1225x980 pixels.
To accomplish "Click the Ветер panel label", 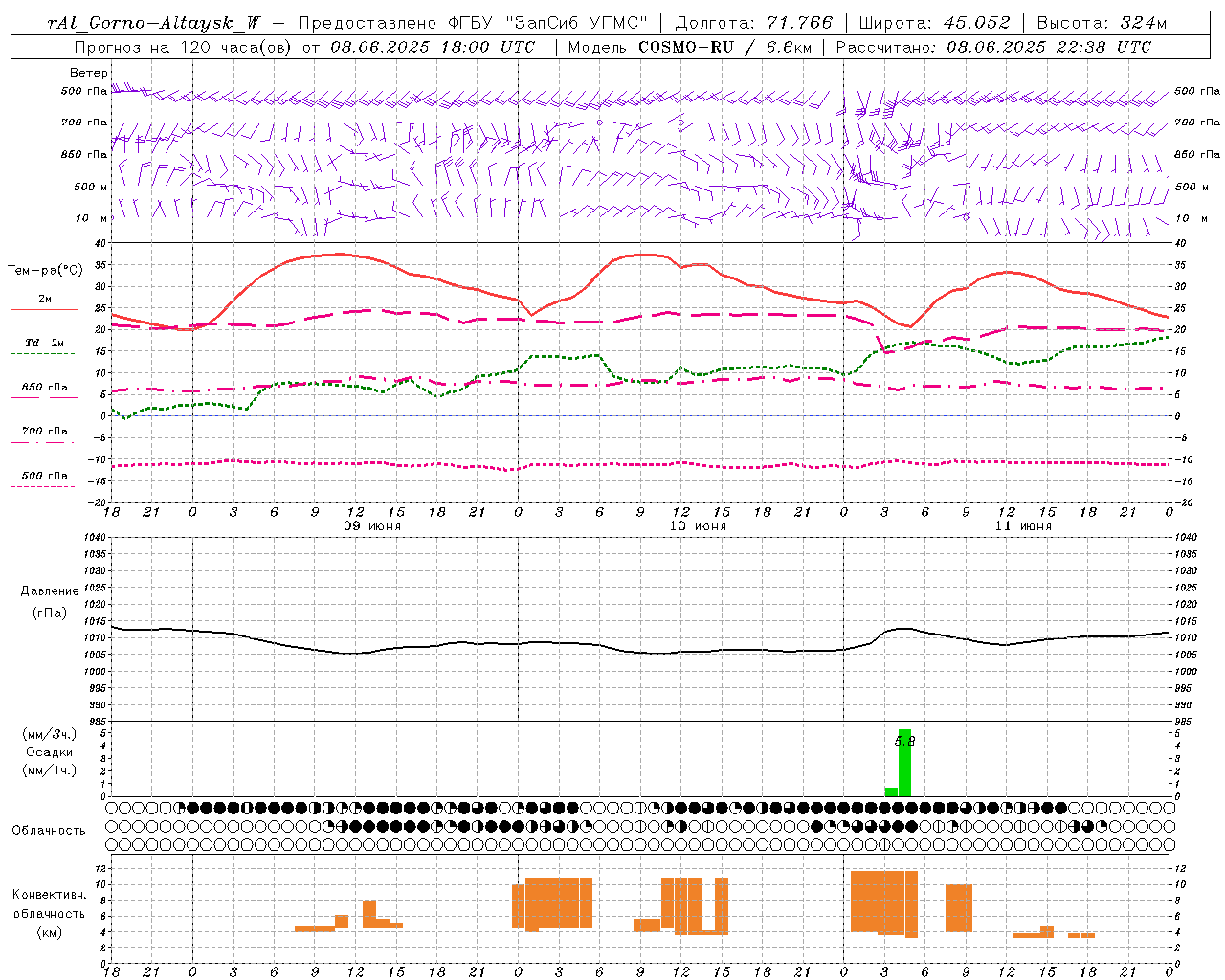I will [89, 73].
